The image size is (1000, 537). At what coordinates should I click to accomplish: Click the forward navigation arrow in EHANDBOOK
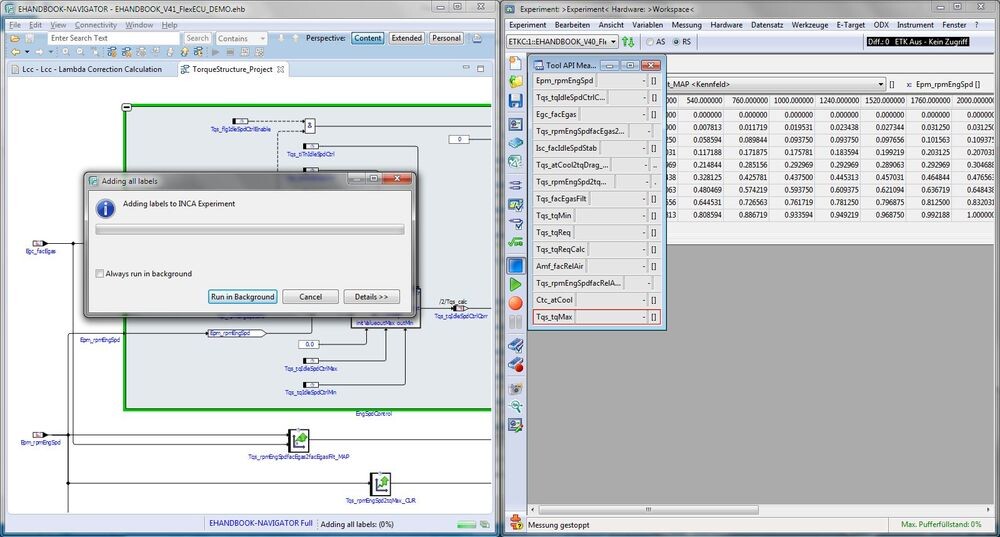click(40, 52)
